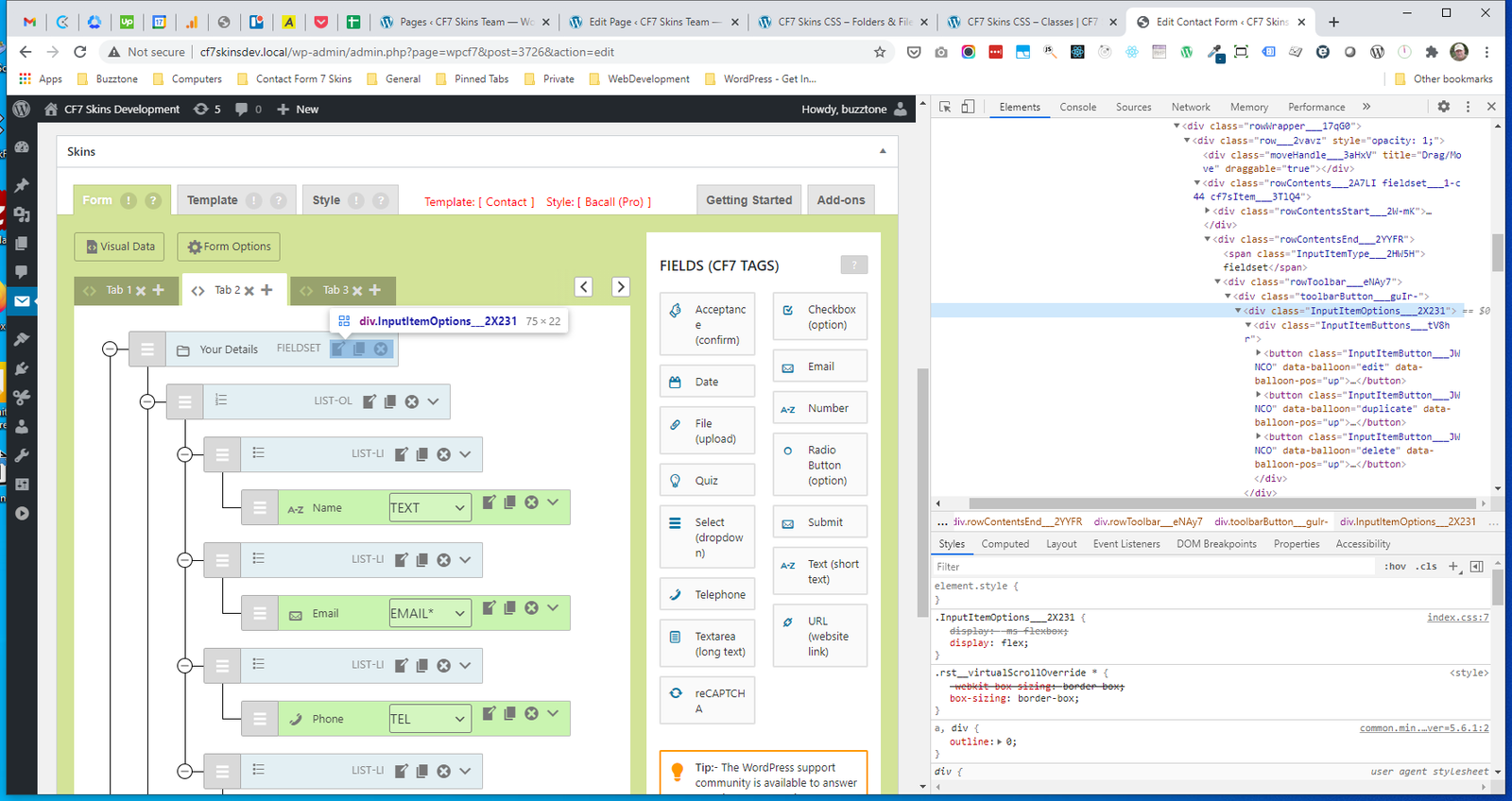Duplicate the Email field using its copy icon
This screenshot has height=801, width=1512.
(x=510, y=608)
